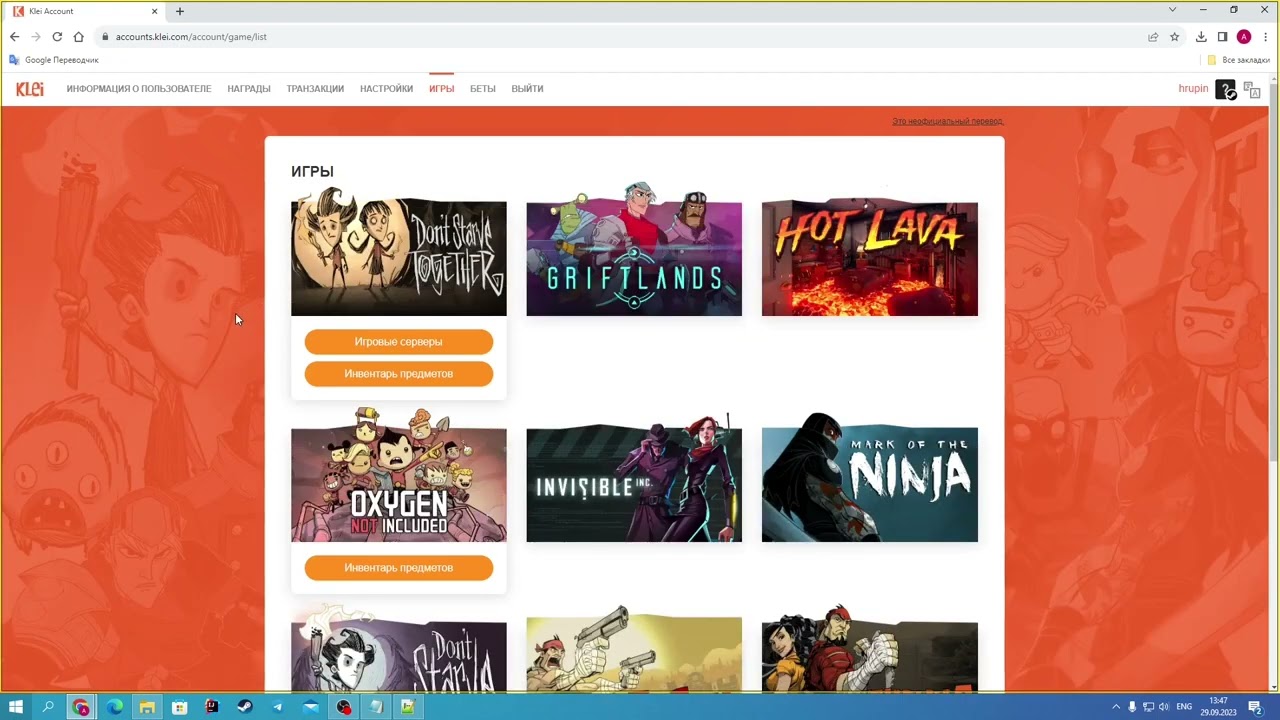Viewport: 1280px width, 720px height.
Task: Go to Награды section
Action: pos(249,89)
